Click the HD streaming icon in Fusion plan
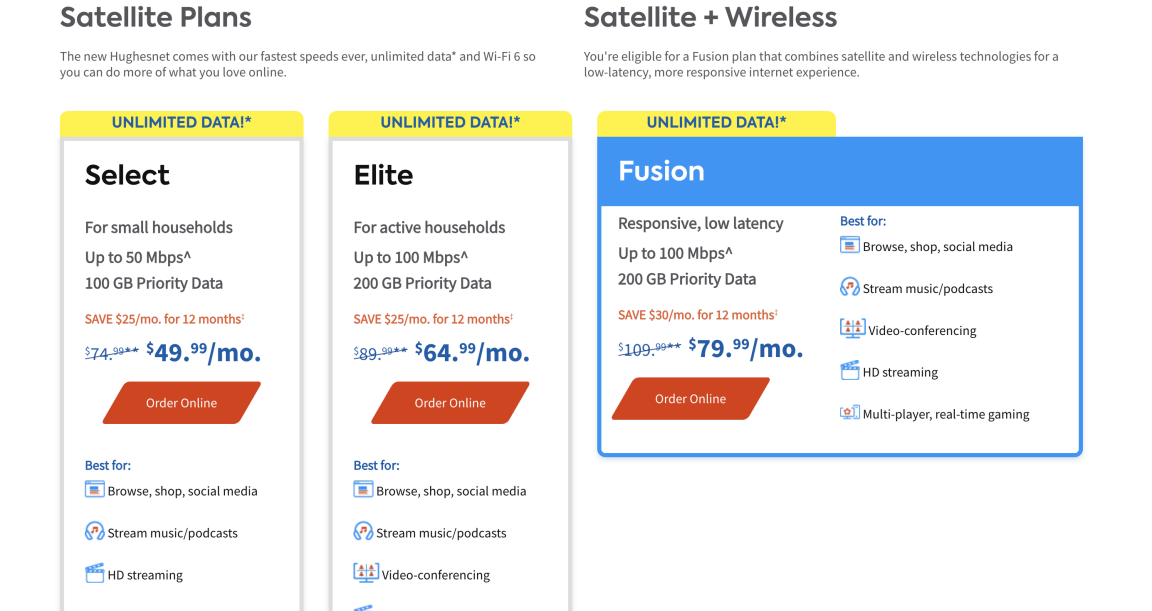The height and width of the screenshot is (611, 1152). click(x=850, y=370)
